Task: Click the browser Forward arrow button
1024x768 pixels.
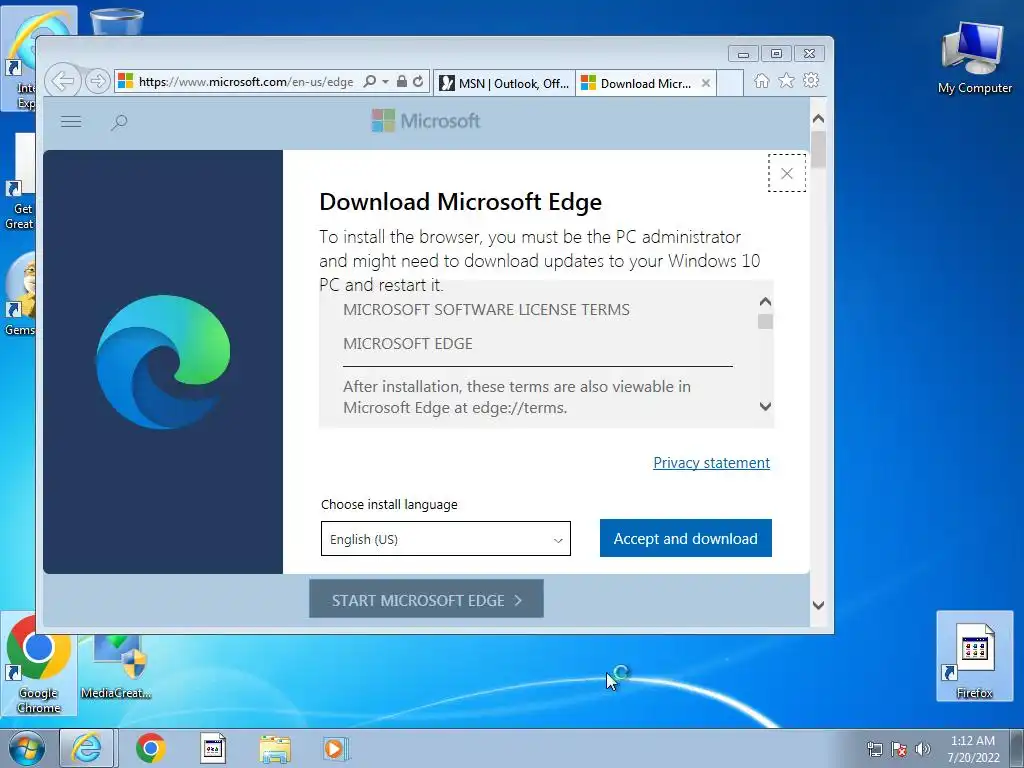Action: tap(97, 82)
